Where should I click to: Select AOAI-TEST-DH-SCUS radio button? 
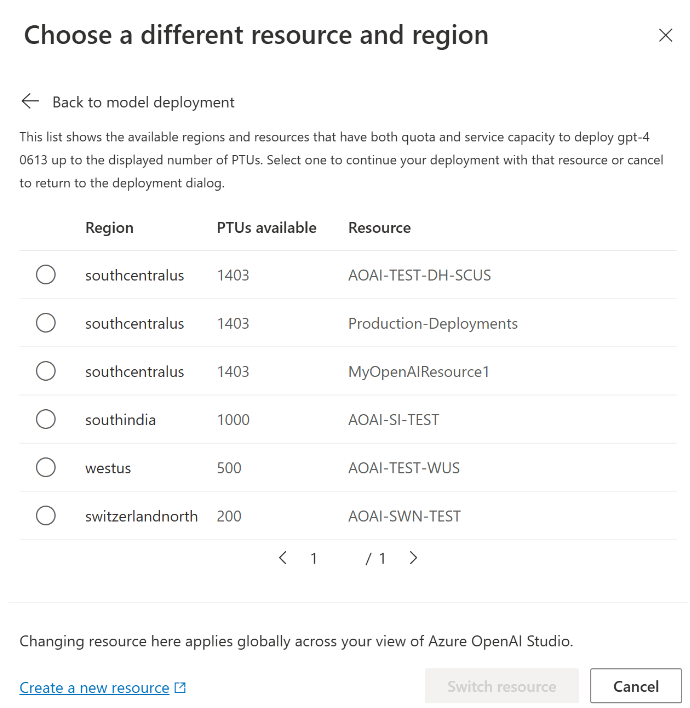click(x=46, y=275)
